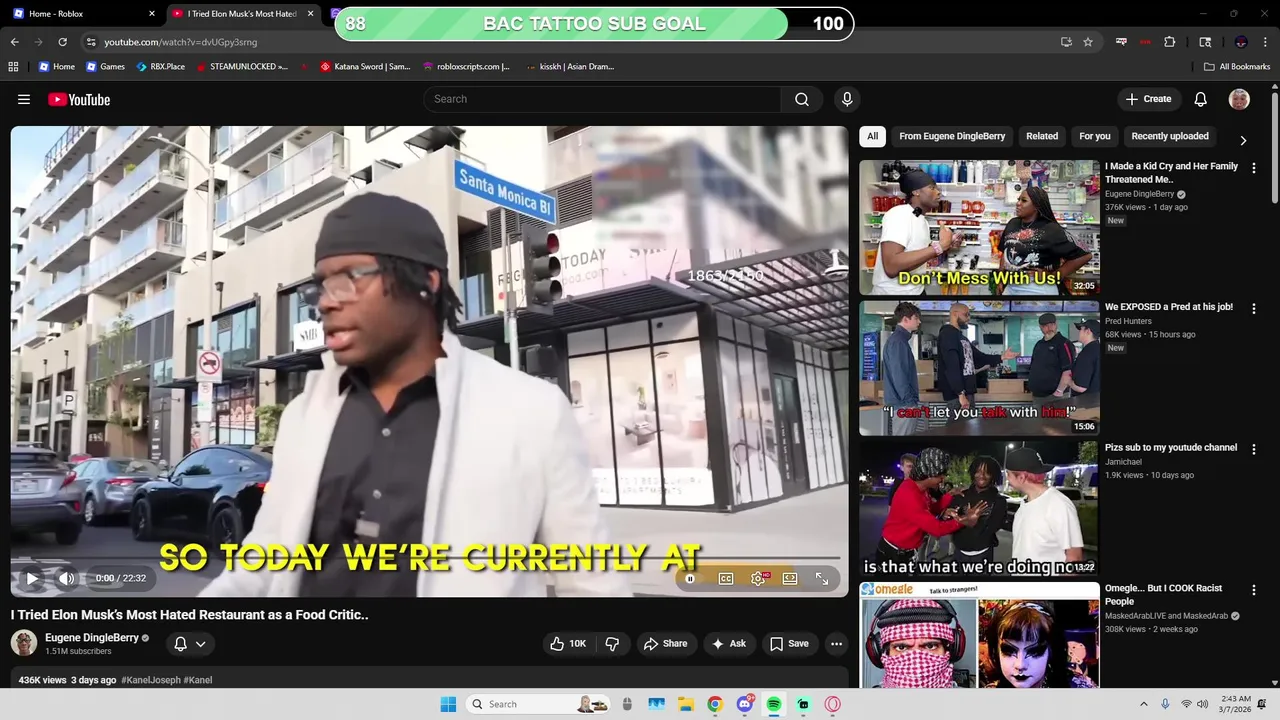Open the YouTube hamburger guide menu
This screenshot has width=1280, height=720.
24,99
